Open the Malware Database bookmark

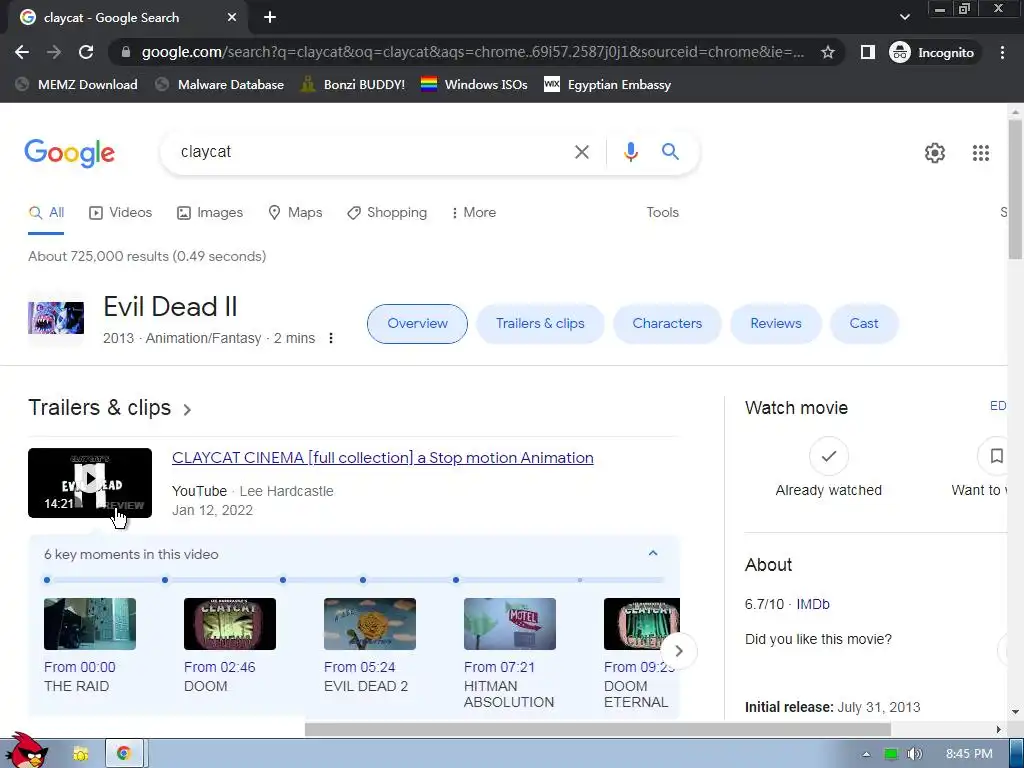pos(220,84)
